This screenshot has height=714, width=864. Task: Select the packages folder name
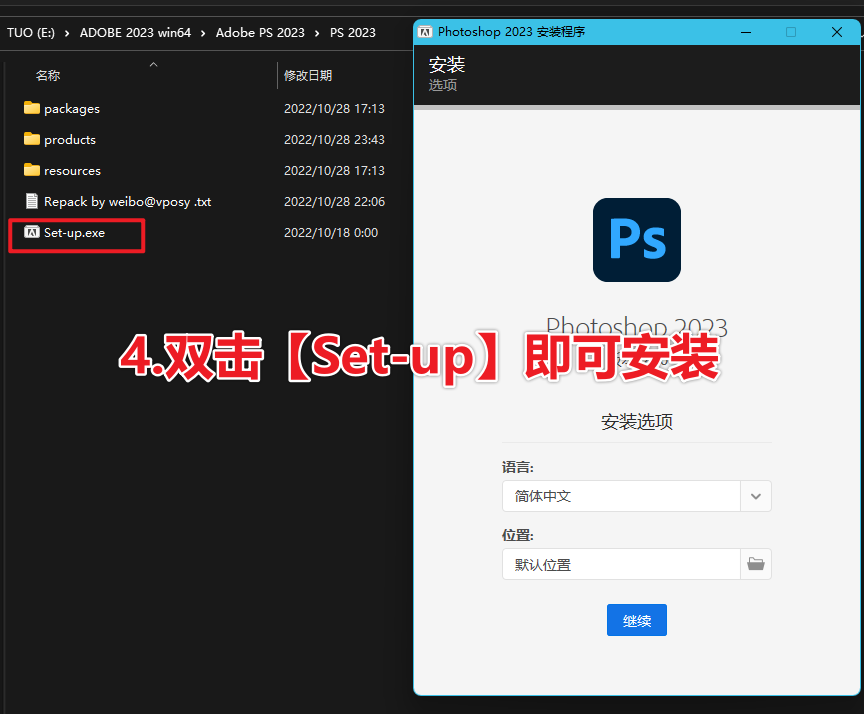pyautogui.click(x=72, y=109)
